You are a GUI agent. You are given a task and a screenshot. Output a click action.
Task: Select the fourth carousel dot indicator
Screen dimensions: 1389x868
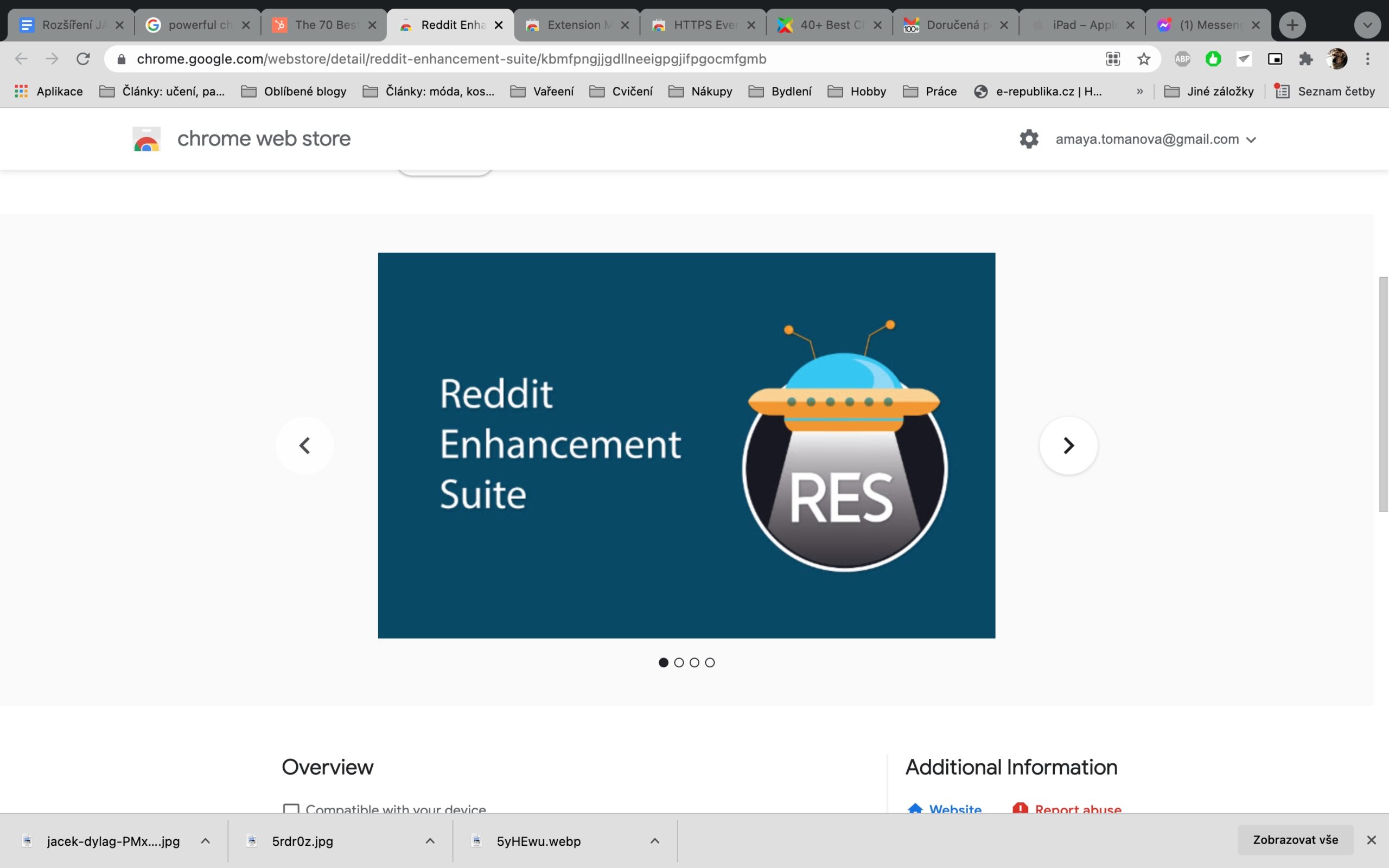pos(710,662)
